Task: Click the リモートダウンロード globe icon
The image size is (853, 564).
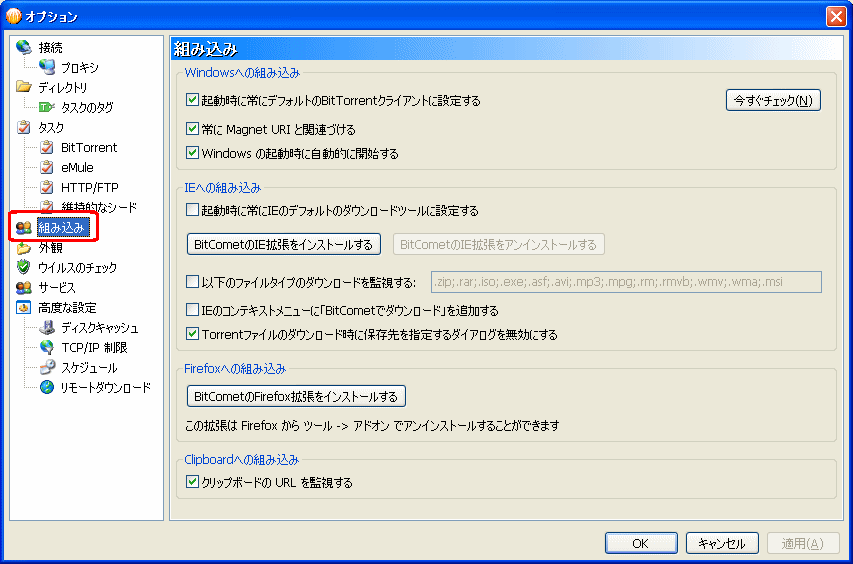Action: [x=47, y=387]
